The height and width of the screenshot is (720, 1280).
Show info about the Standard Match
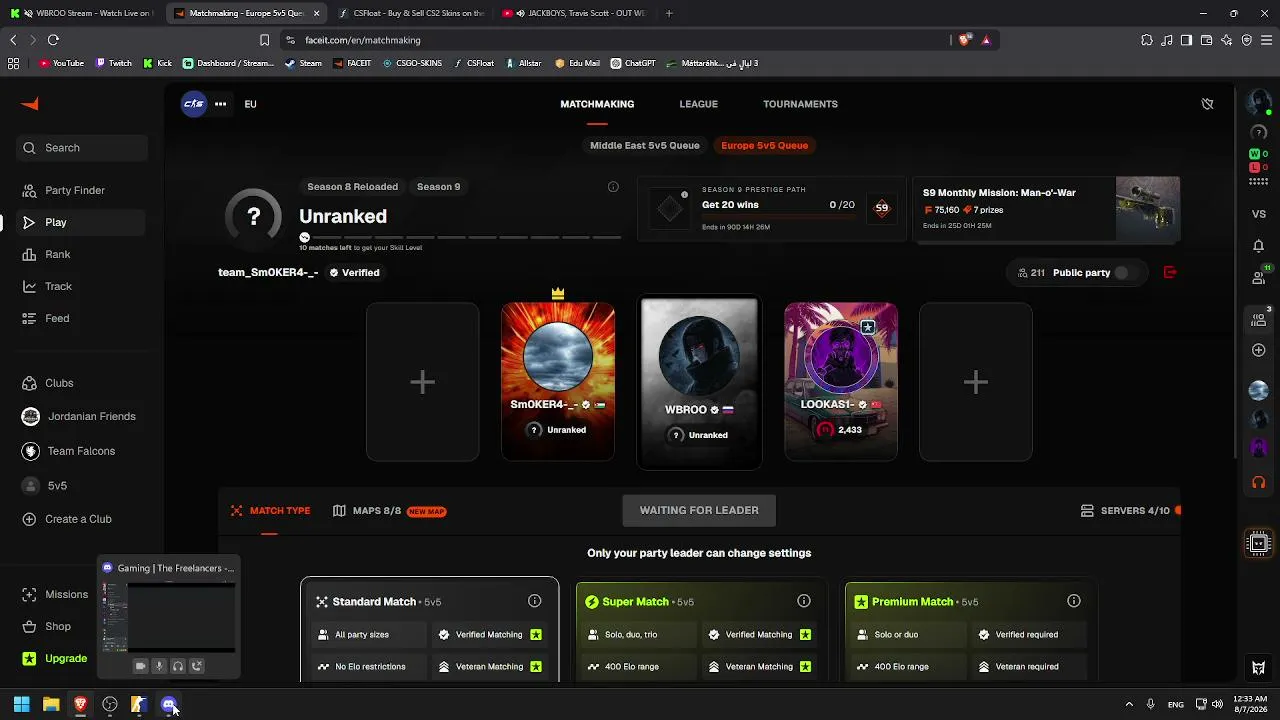[535, 601]
